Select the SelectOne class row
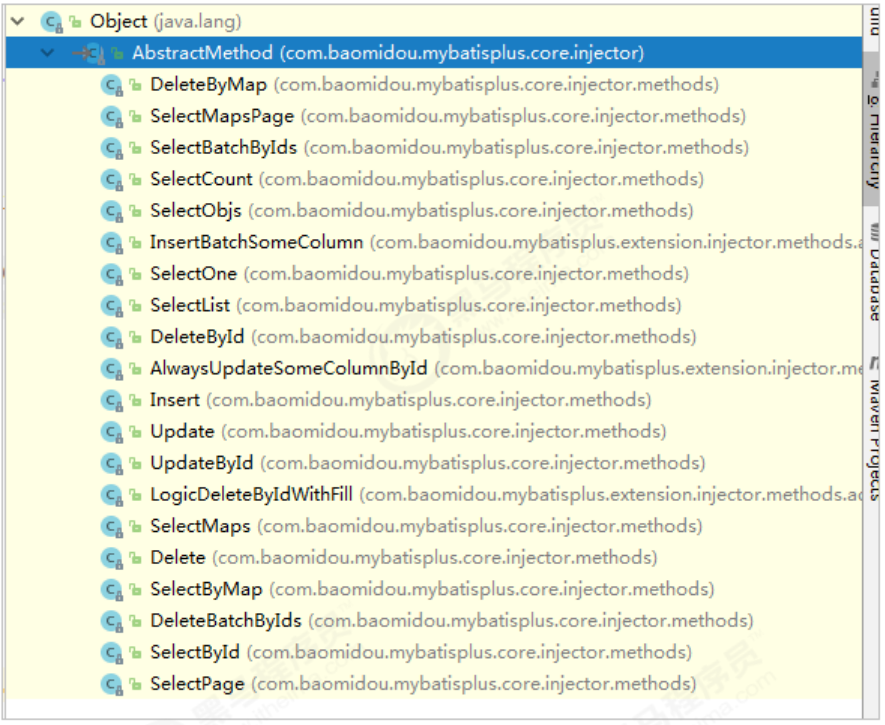 [193, 274]
